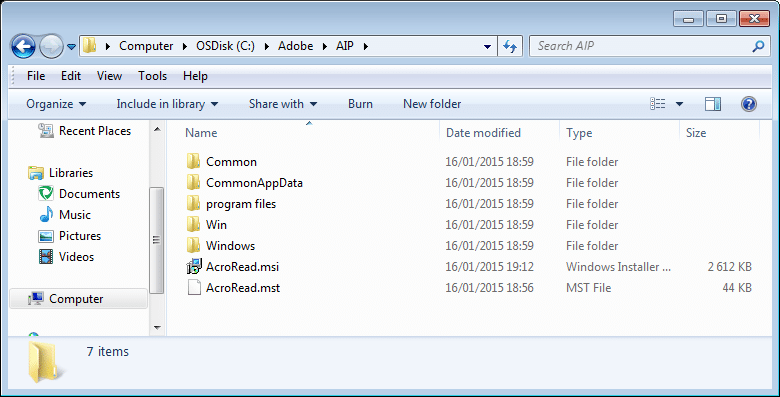Click the CommonAppData name text
The height and width of the screenshot is (397, 780).
(x=254, y=183)
